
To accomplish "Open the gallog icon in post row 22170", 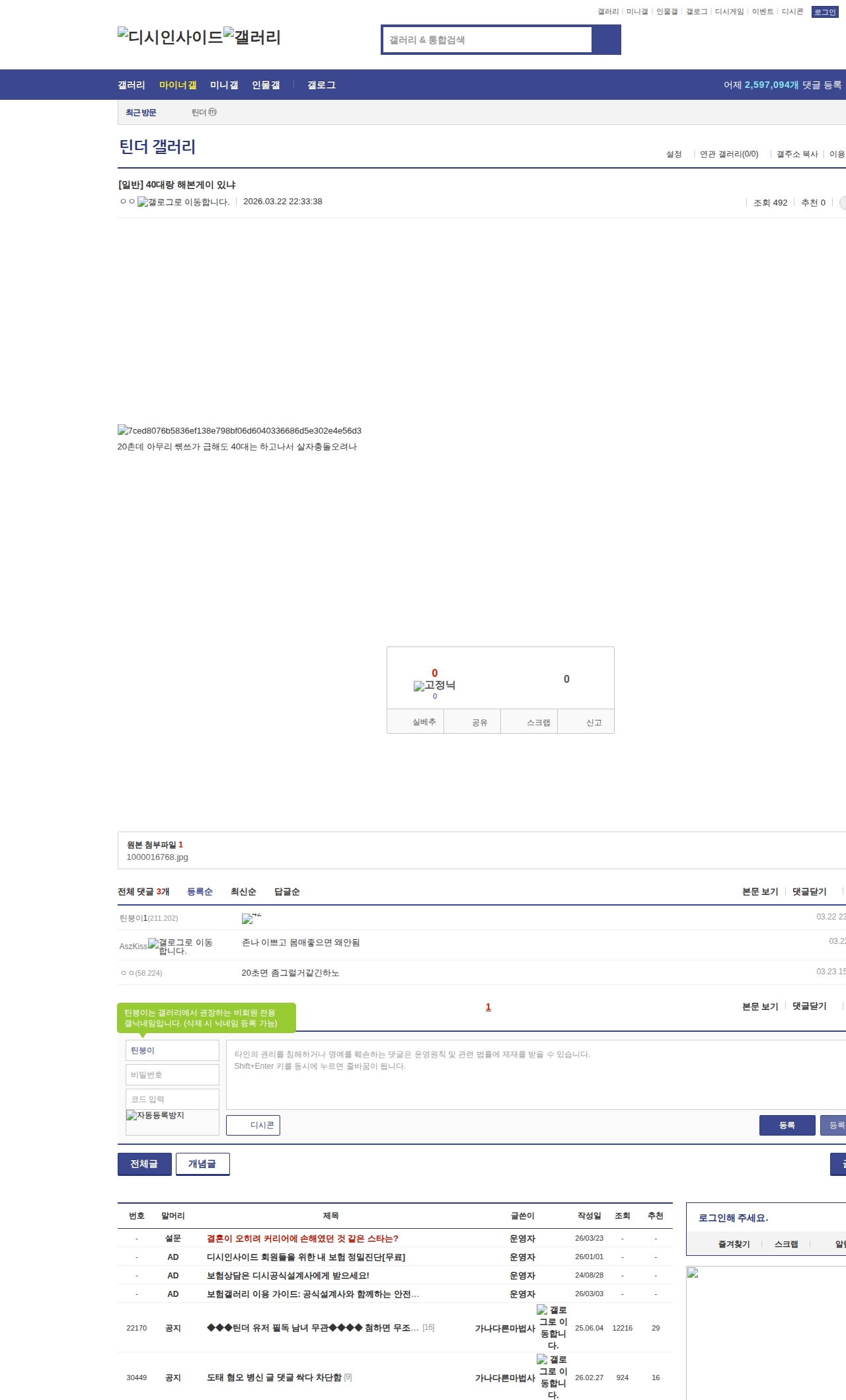I will pos(553,1327).
